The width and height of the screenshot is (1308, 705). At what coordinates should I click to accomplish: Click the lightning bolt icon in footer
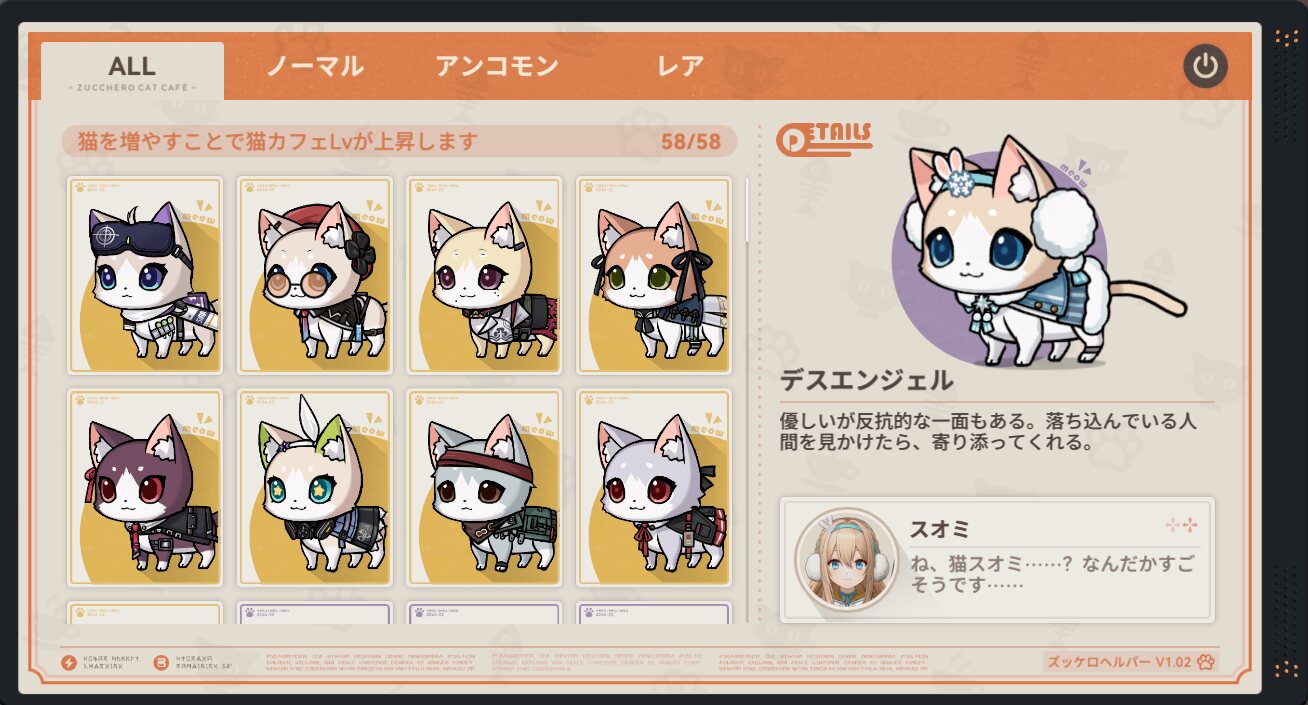tap(69, 662)
